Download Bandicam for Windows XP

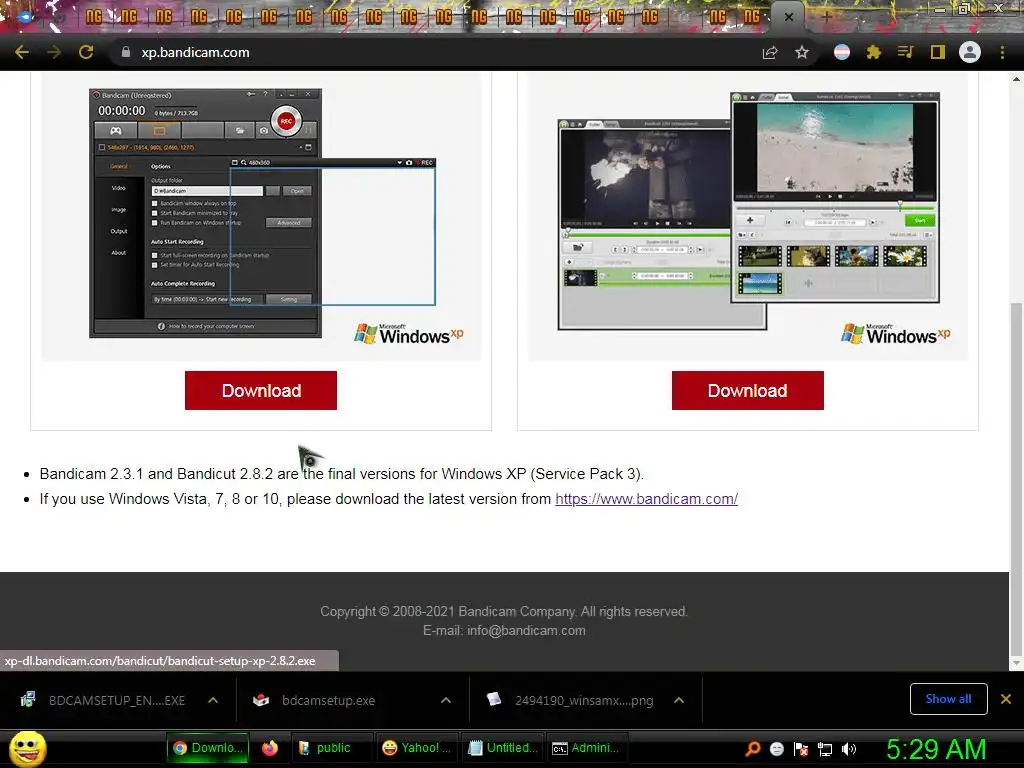pos(261,391)
